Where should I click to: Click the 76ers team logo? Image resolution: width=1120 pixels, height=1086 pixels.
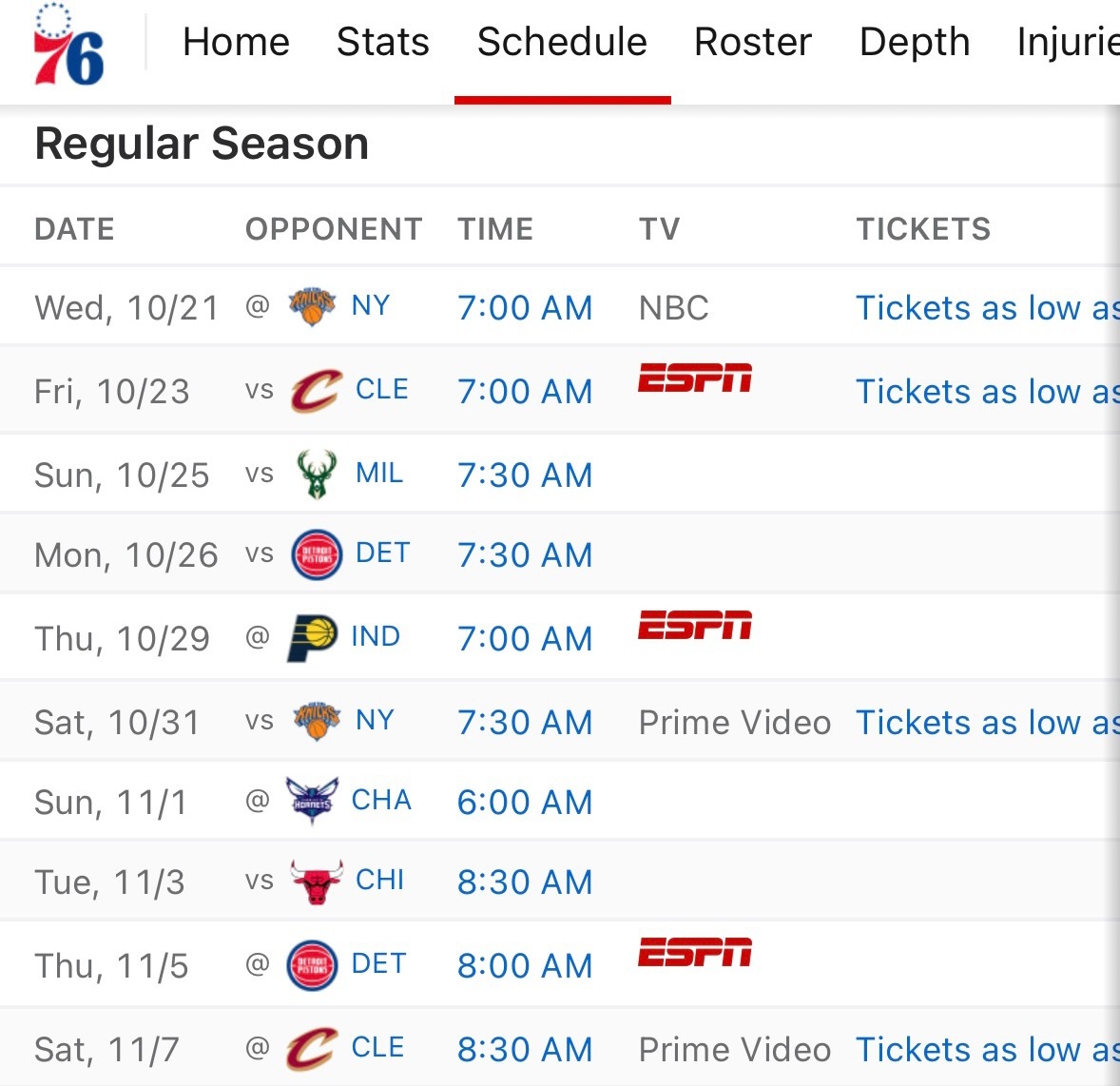pos(69,45)
